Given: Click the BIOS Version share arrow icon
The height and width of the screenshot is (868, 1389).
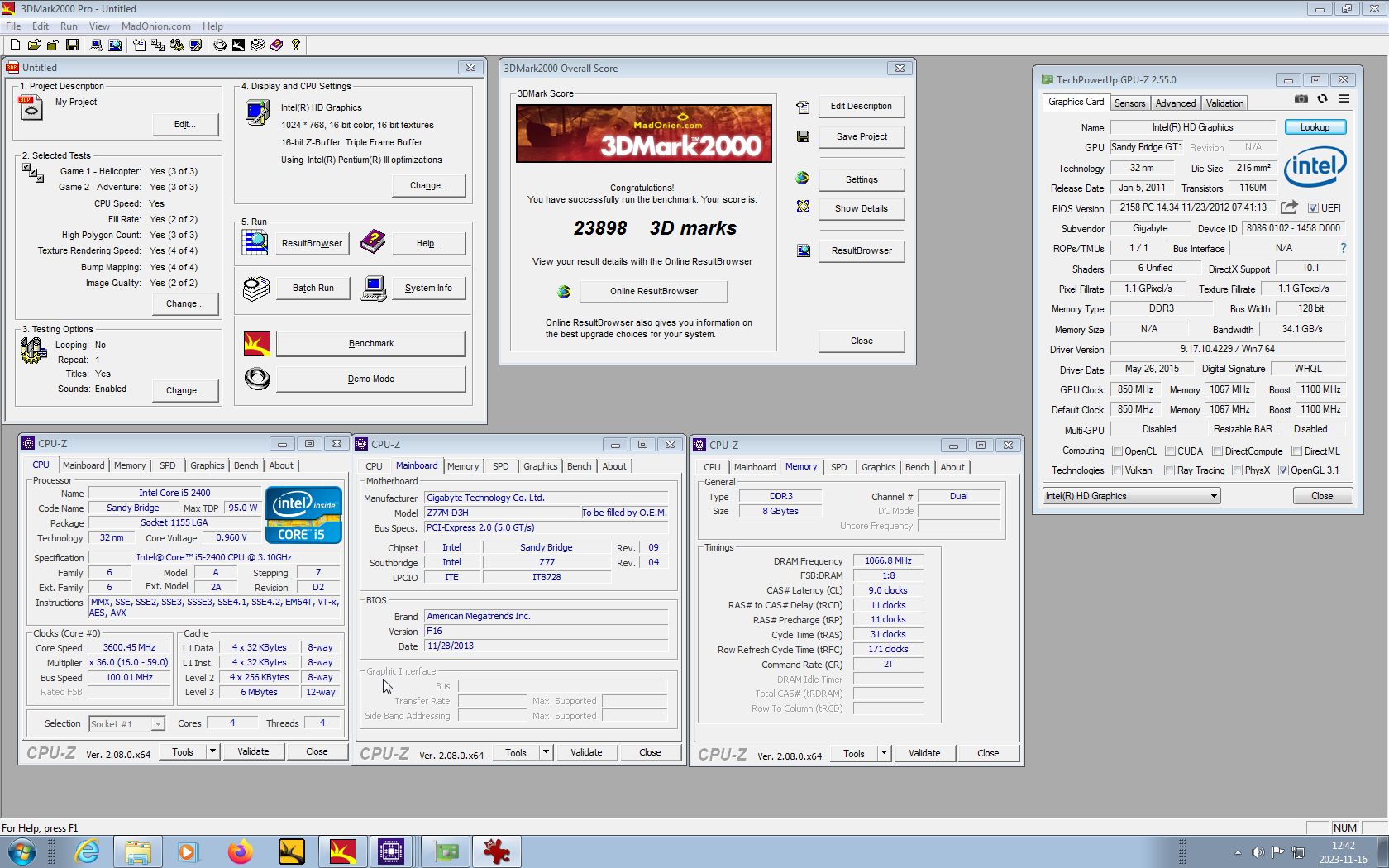Looking at the screenshot, I should (x=1289, y=207).
